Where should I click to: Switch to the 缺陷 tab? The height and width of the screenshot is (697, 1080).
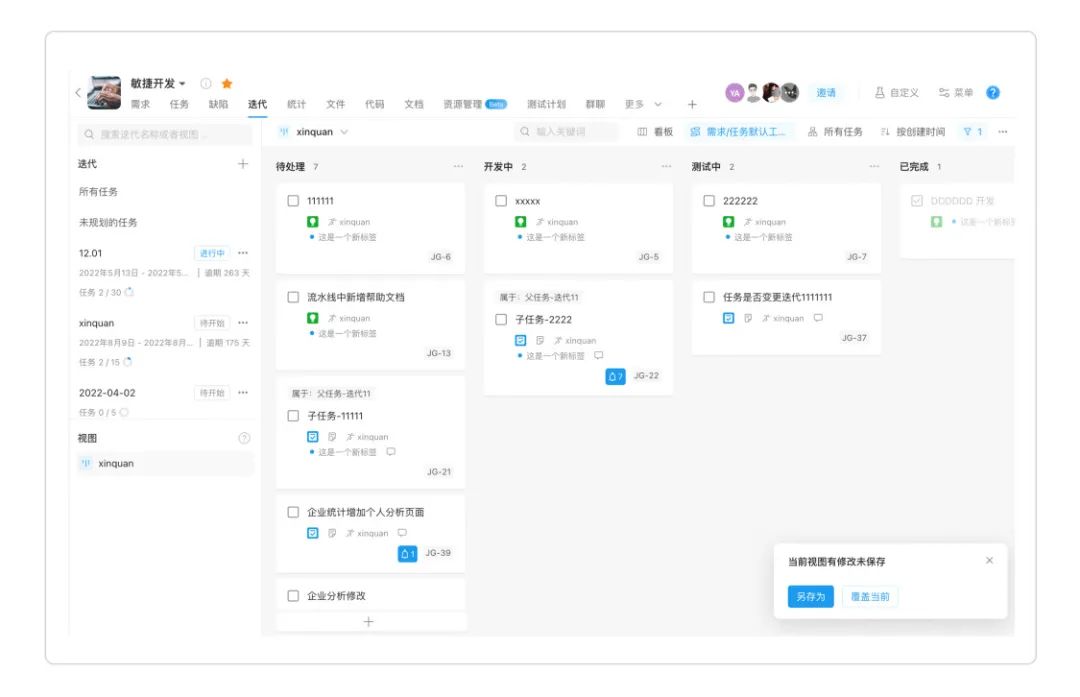218,104
